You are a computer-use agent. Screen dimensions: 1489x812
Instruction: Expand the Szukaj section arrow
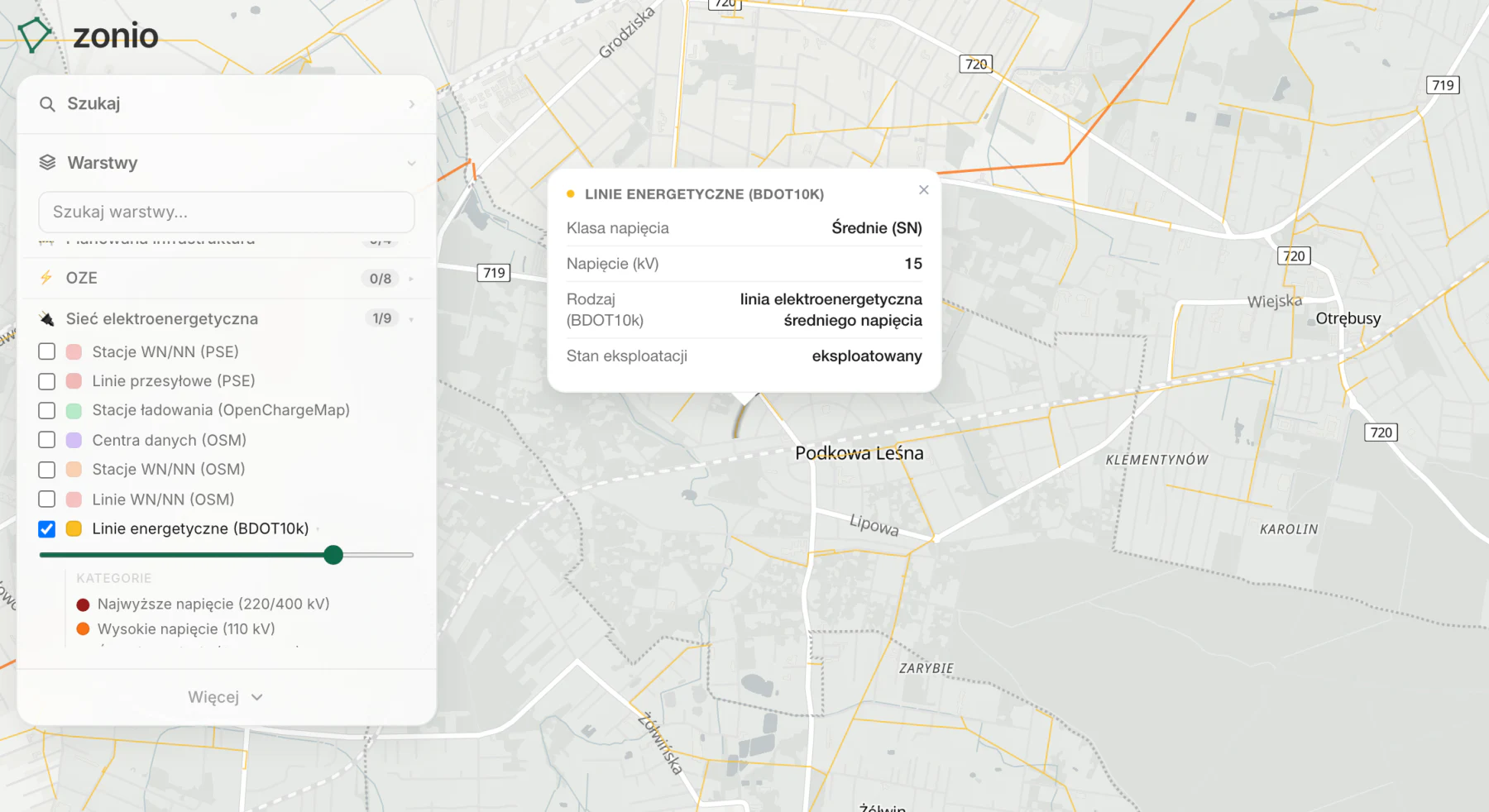point(411,104)
